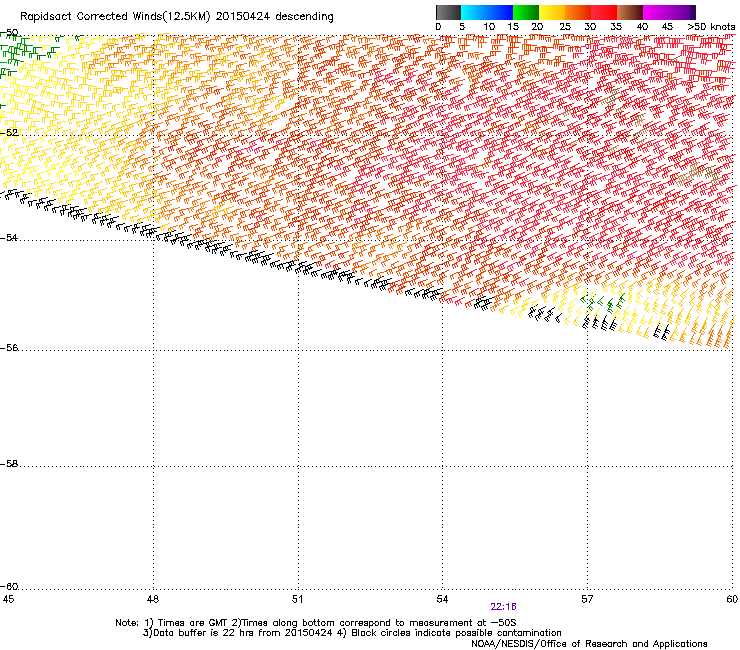This screenshot has height=650, width=740.
Task: Click the yellow 20-25 knots legend swatch
Action: [552, 12]
